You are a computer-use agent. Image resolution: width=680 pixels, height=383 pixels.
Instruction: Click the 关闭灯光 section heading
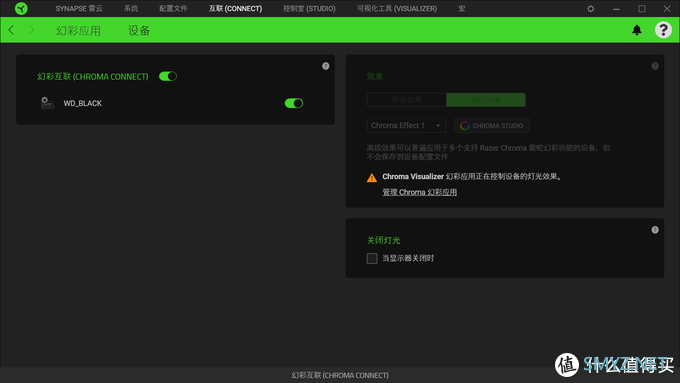[x=383, y=240]
